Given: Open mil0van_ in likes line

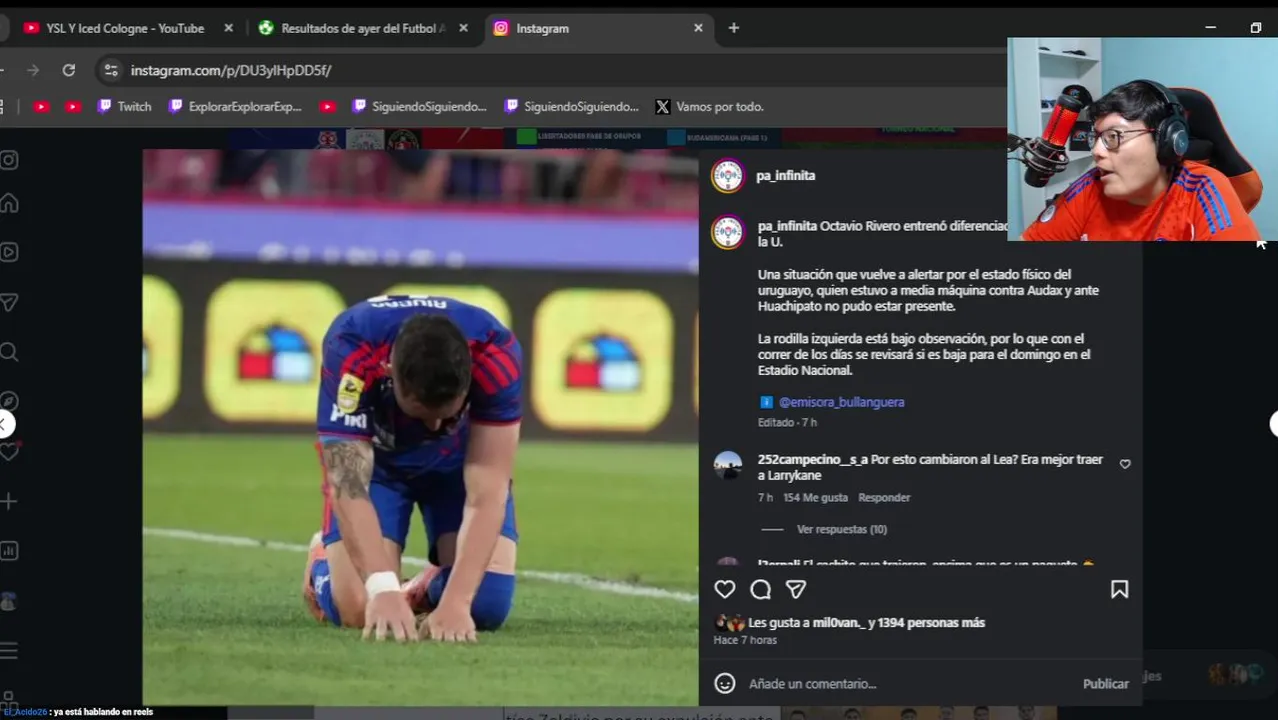Looking at the screenshot, I should pyautogui.click(x=839, y=622).
